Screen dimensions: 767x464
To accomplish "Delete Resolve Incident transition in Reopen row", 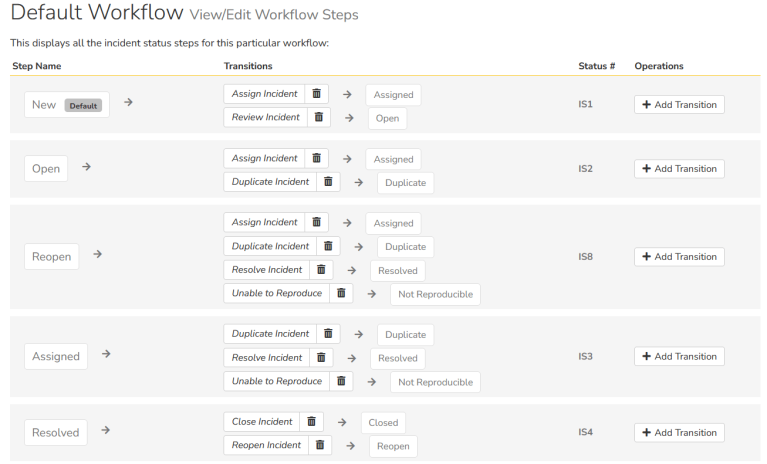I will (x=321, y=269).
